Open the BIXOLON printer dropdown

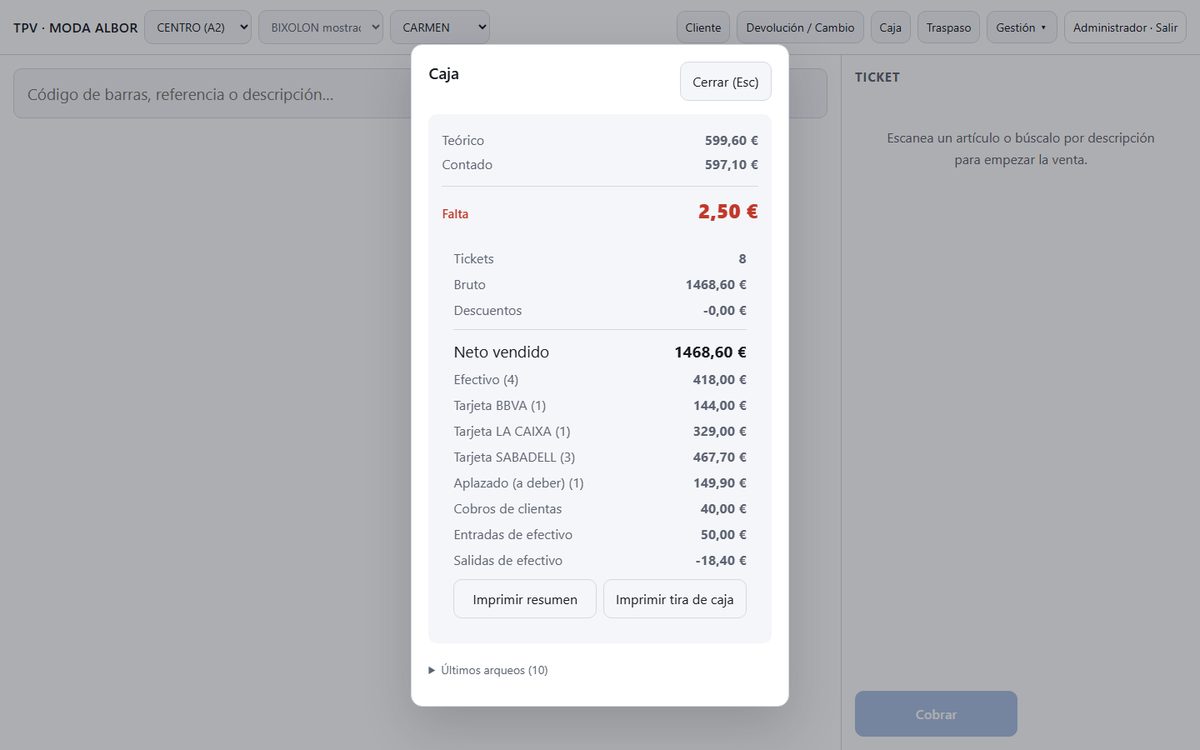[x=320, y=27]
